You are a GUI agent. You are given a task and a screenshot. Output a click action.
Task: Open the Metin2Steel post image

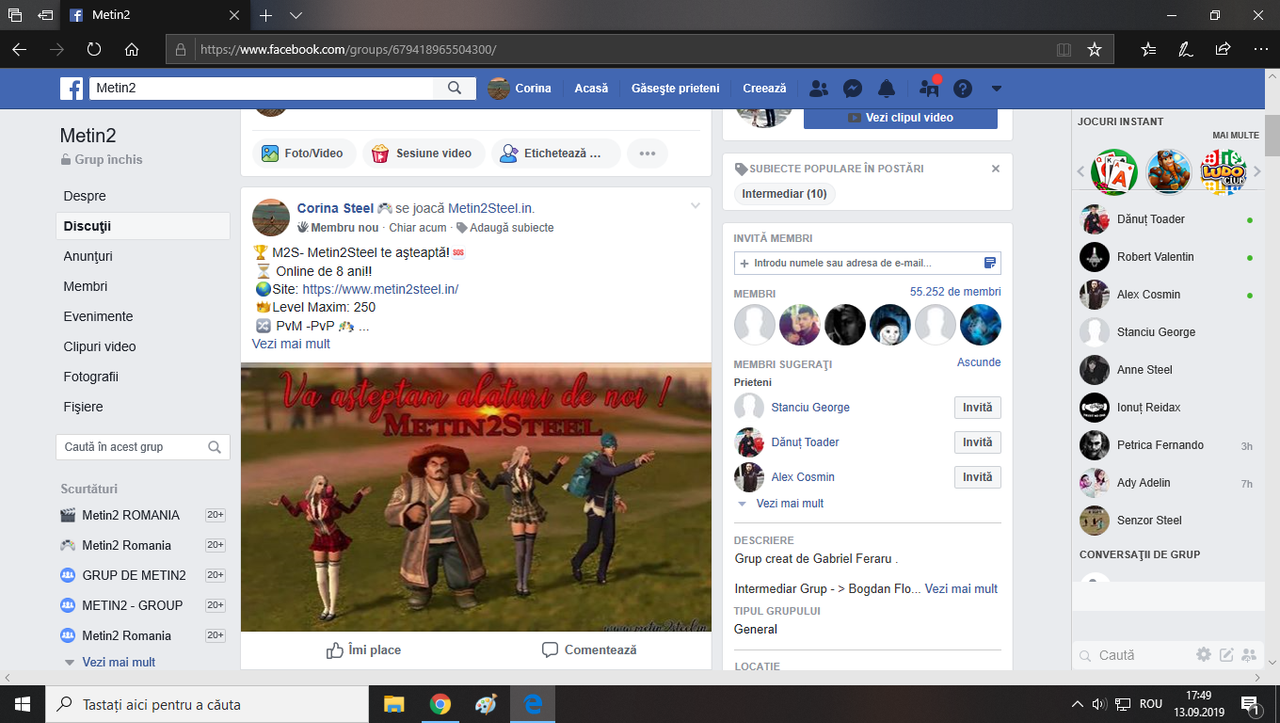[x=476, y=496]
